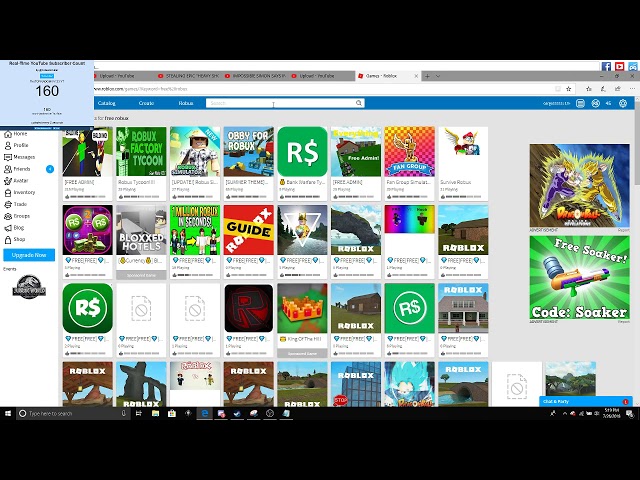Expand the tab preview chevron beside new tab
The width and height of the screenshot is (640, 480).
click(x=438, y=76)
